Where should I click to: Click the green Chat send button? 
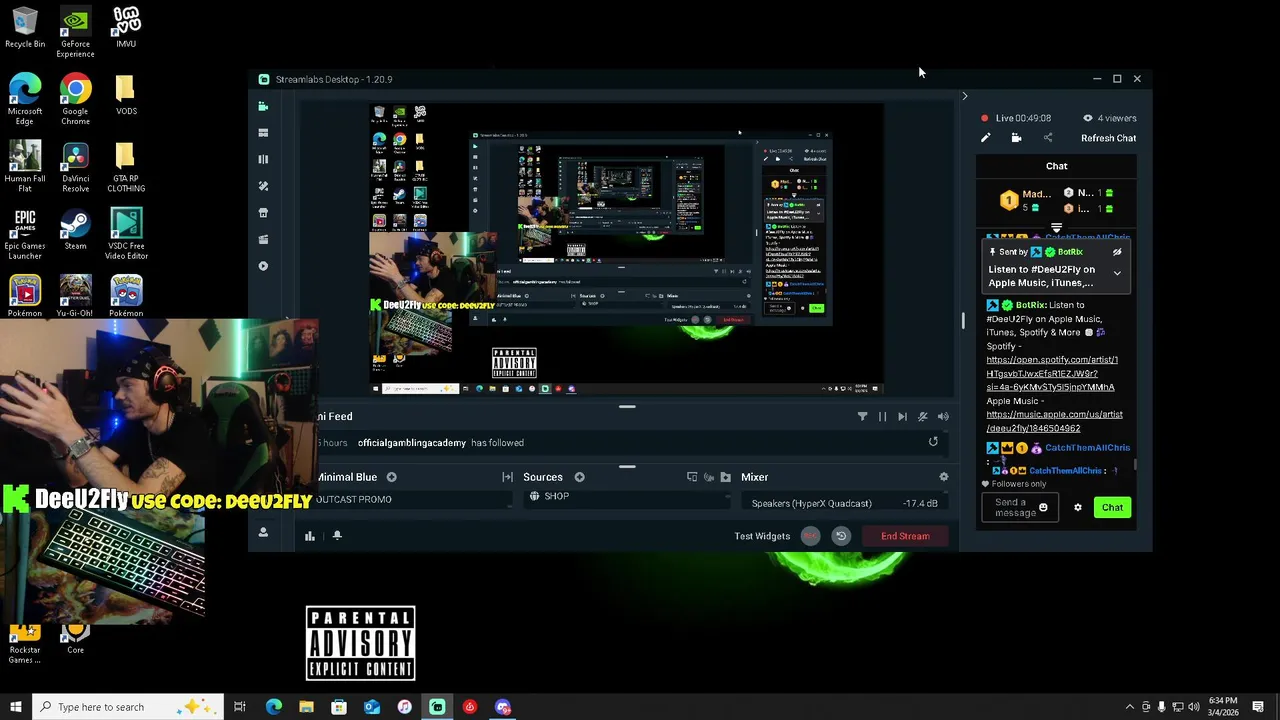pyautogui.click(x=1112, y=507)
